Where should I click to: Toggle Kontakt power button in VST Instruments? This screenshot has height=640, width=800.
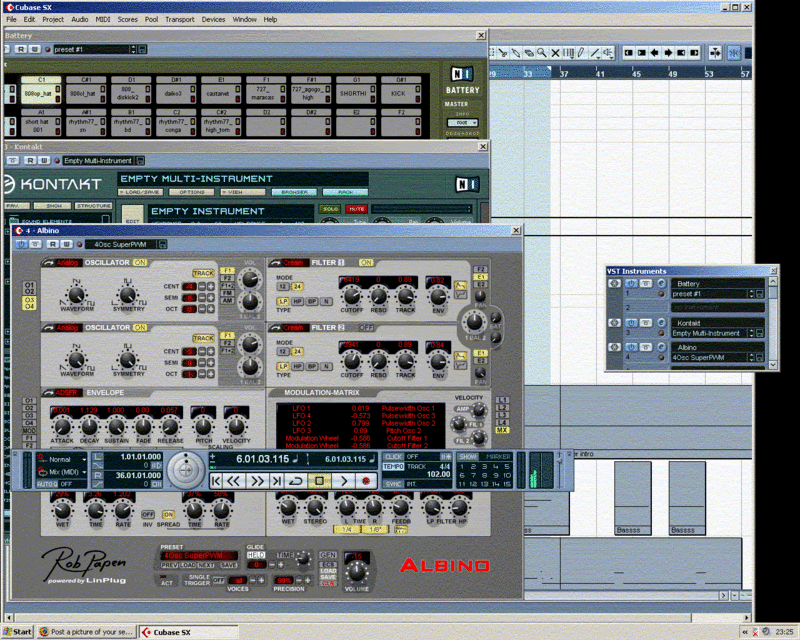[632, 323]
